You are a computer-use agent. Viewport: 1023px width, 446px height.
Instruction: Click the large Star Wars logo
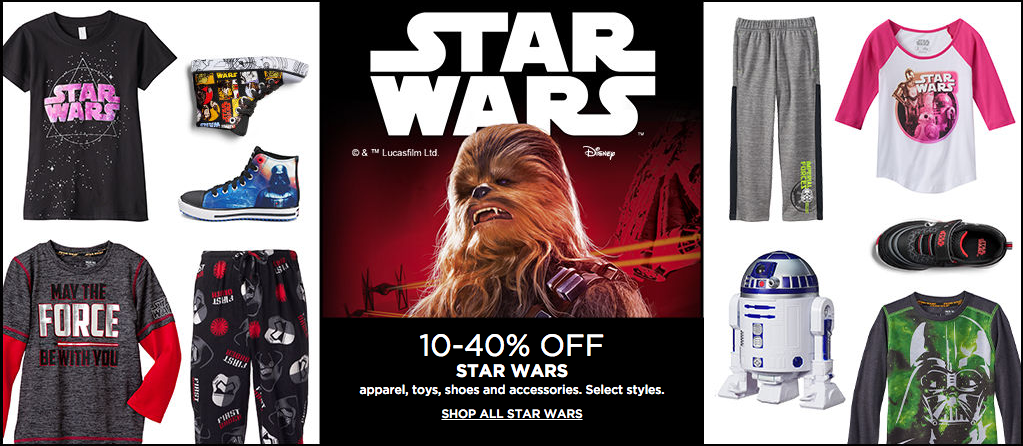click(512, 74)
